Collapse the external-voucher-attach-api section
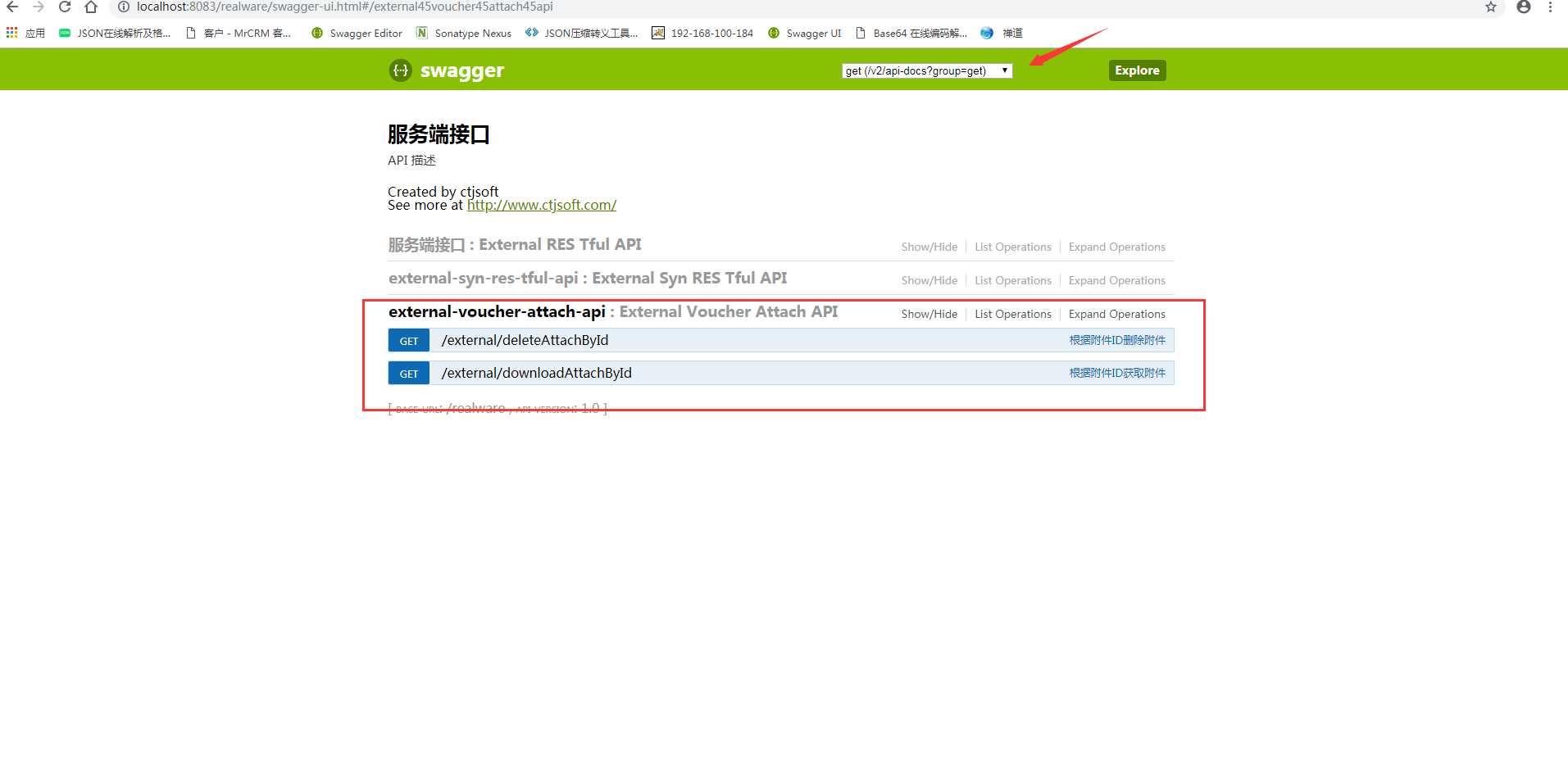The width and height of the screenshot is (1568, 762). tap(613, 311)
